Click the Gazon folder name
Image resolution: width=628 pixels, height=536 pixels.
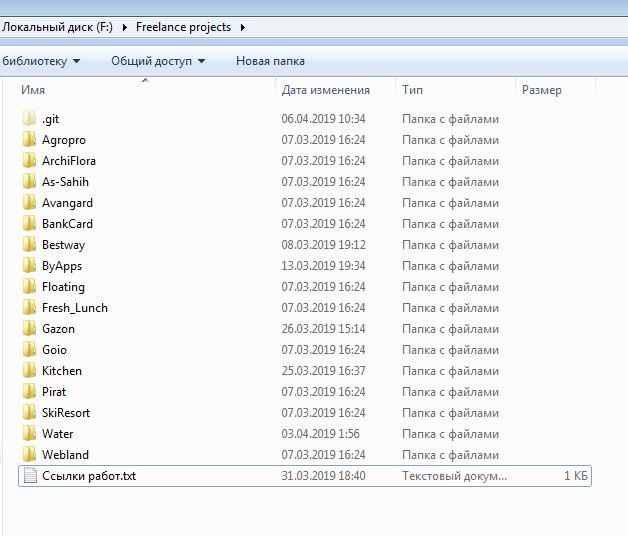coord(58,329)
